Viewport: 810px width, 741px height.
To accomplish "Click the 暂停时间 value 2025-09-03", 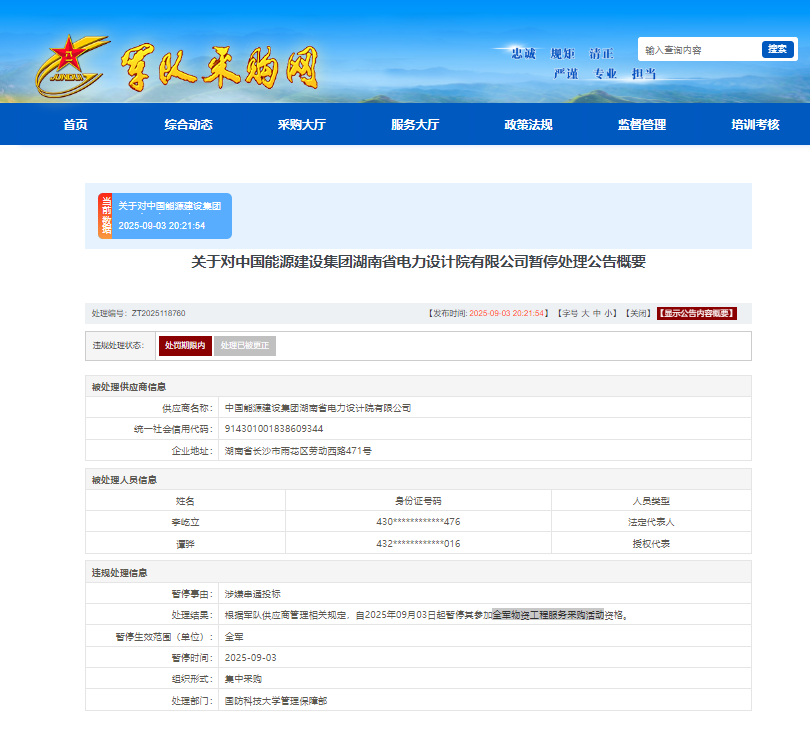I will tap(251, 658).
